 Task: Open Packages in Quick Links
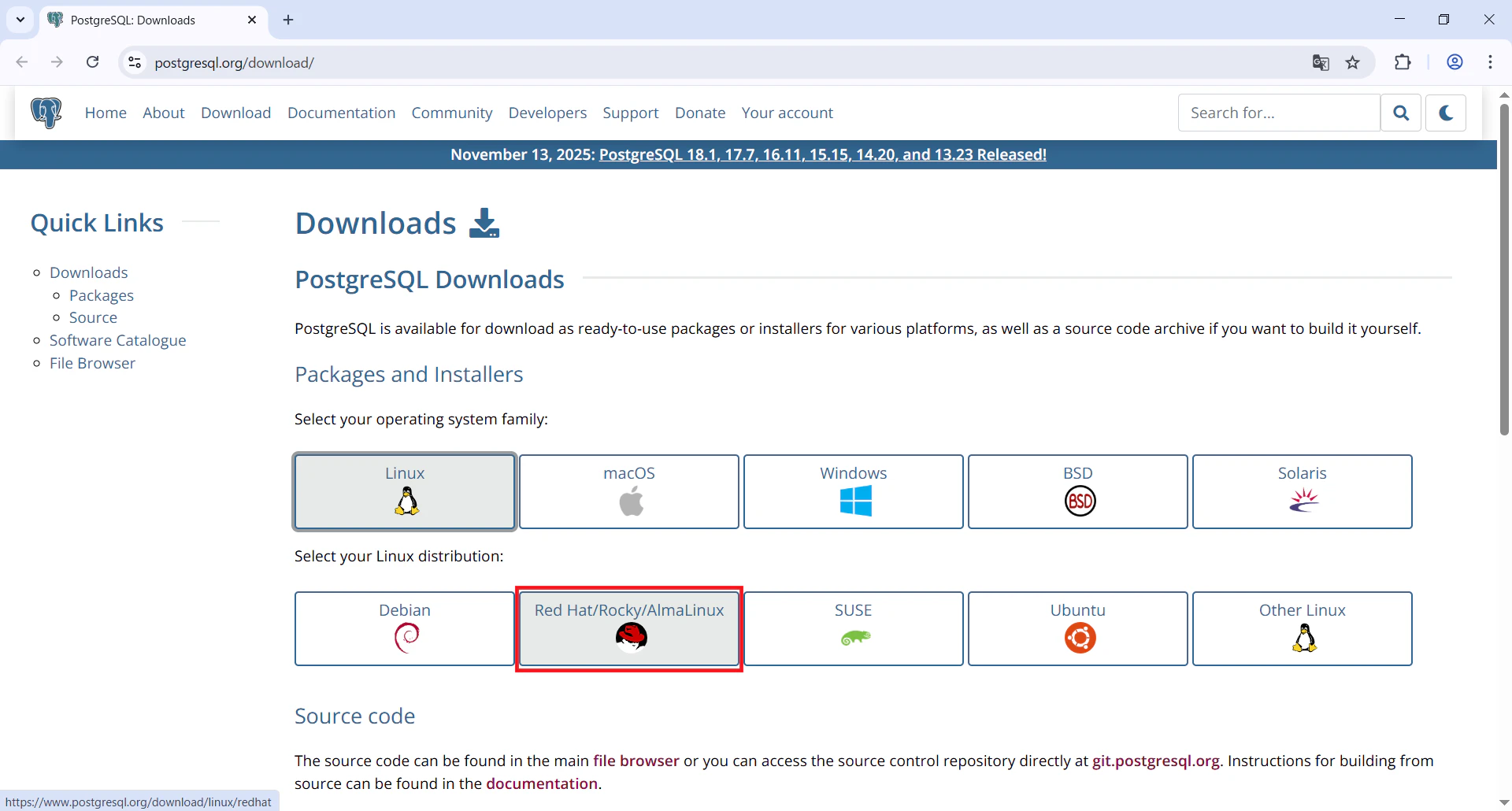click(x=102, y=295)
